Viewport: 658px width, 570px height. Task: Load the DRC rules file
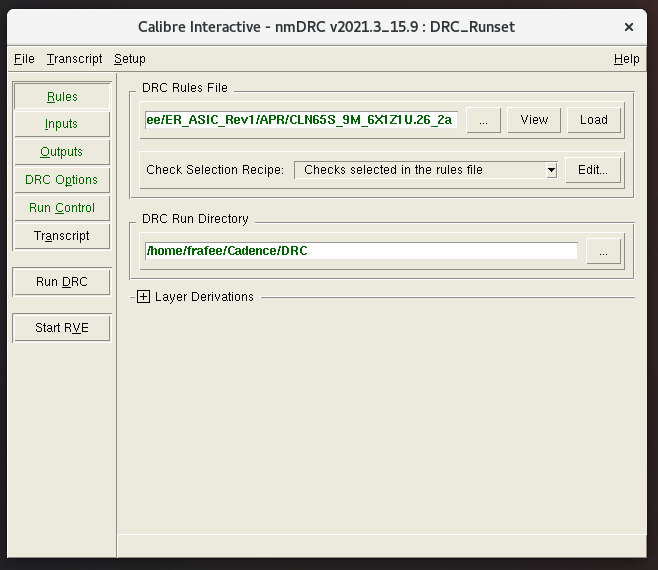click(594, 120)
